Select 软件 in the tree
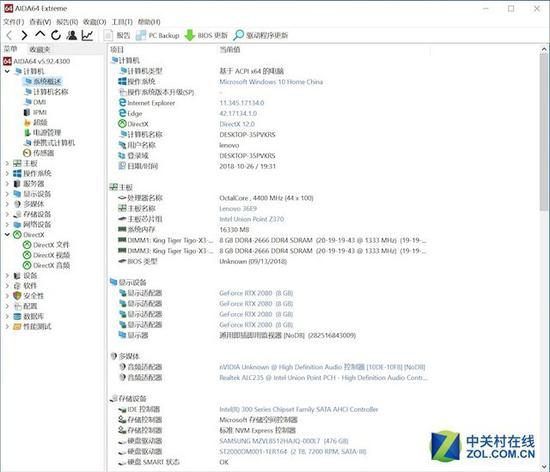This screenshot has width=550, height=472. coord(25,286)
